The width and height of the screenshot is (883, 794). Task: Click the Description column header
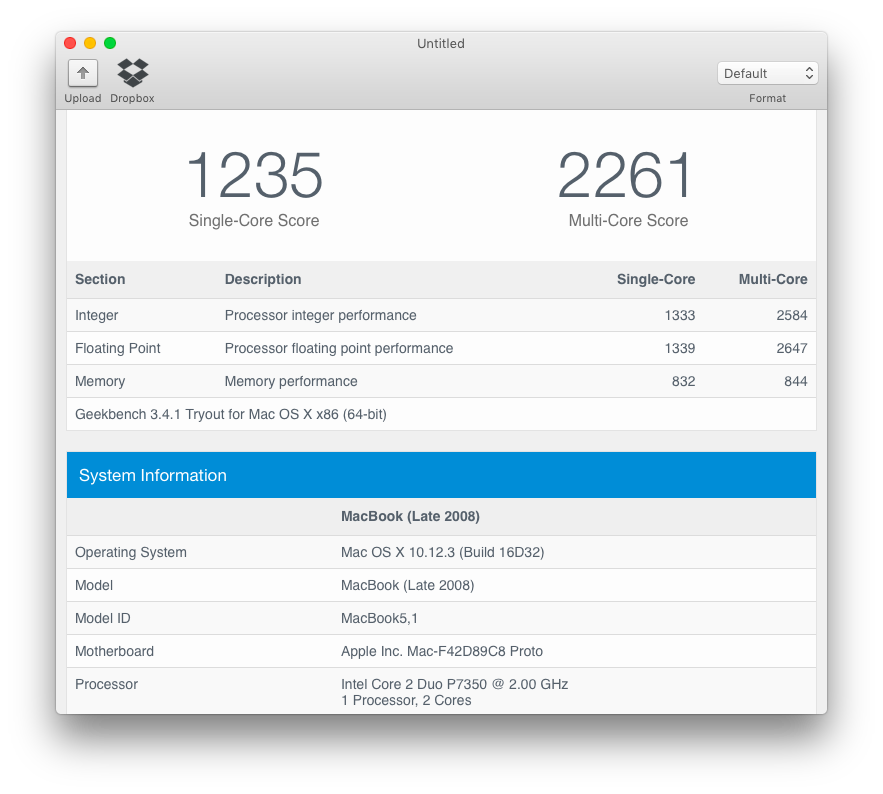click(263, 279)
